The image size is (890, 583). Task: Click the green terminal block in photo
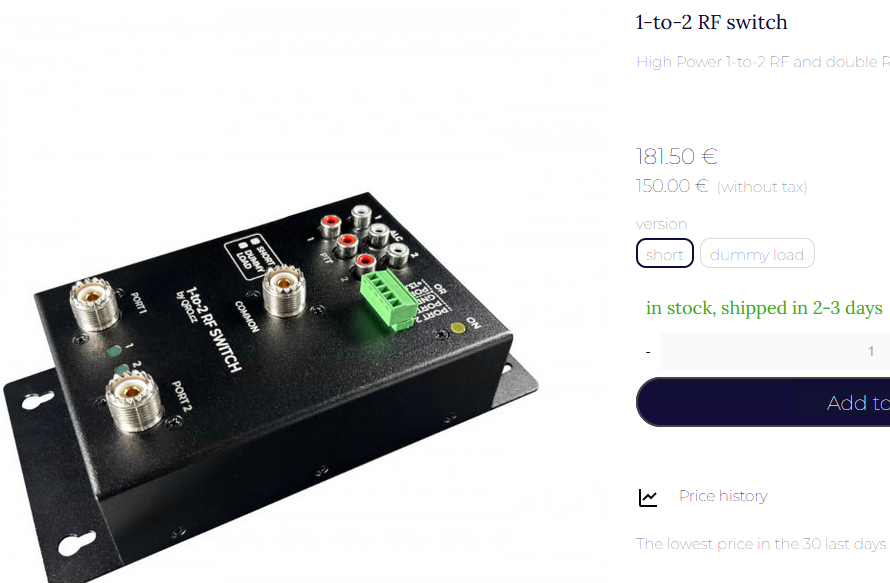coord(389,299)
